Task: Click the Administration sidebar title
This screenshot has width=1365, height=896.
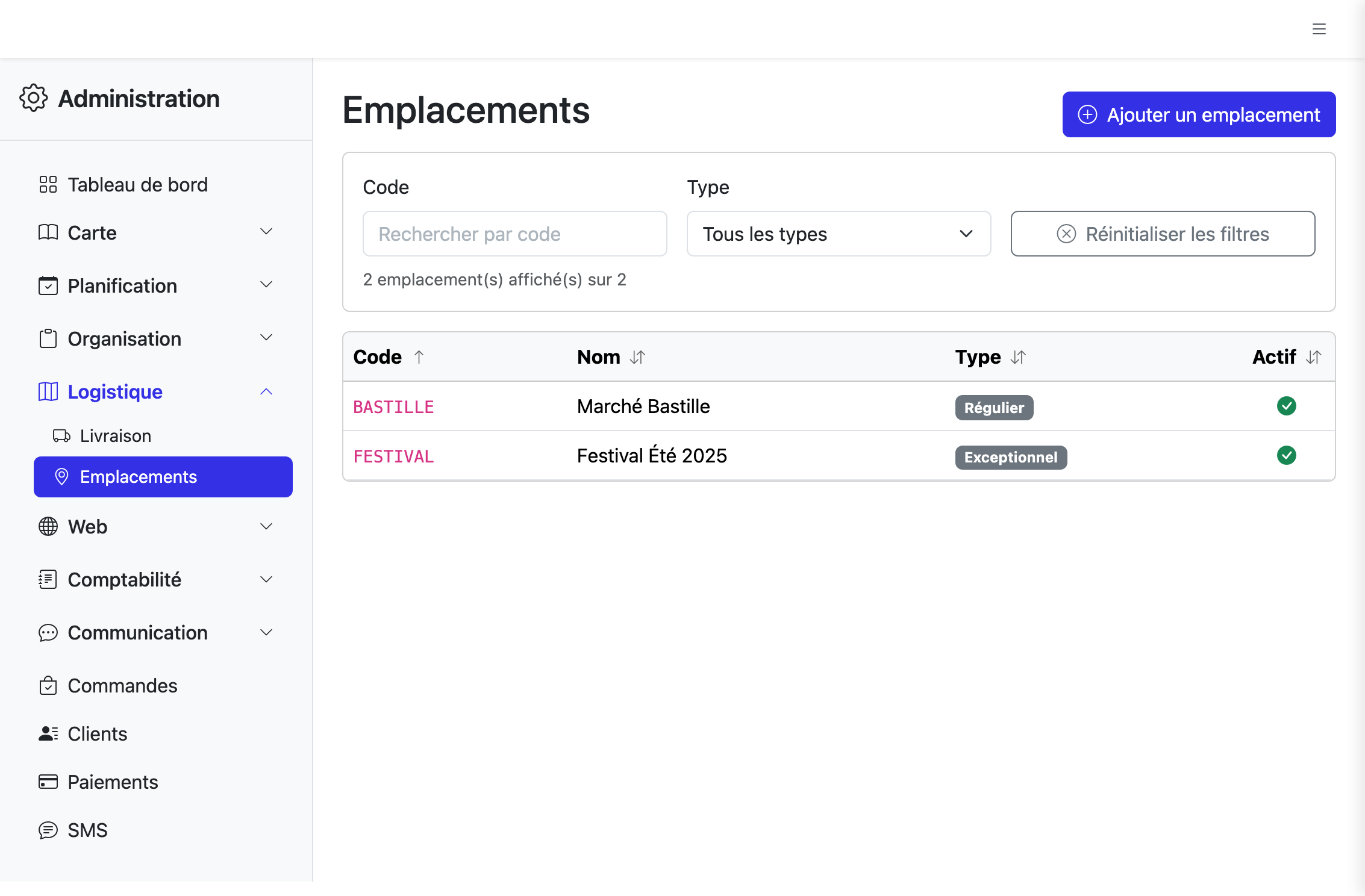Action: click(x=139, y=99)
